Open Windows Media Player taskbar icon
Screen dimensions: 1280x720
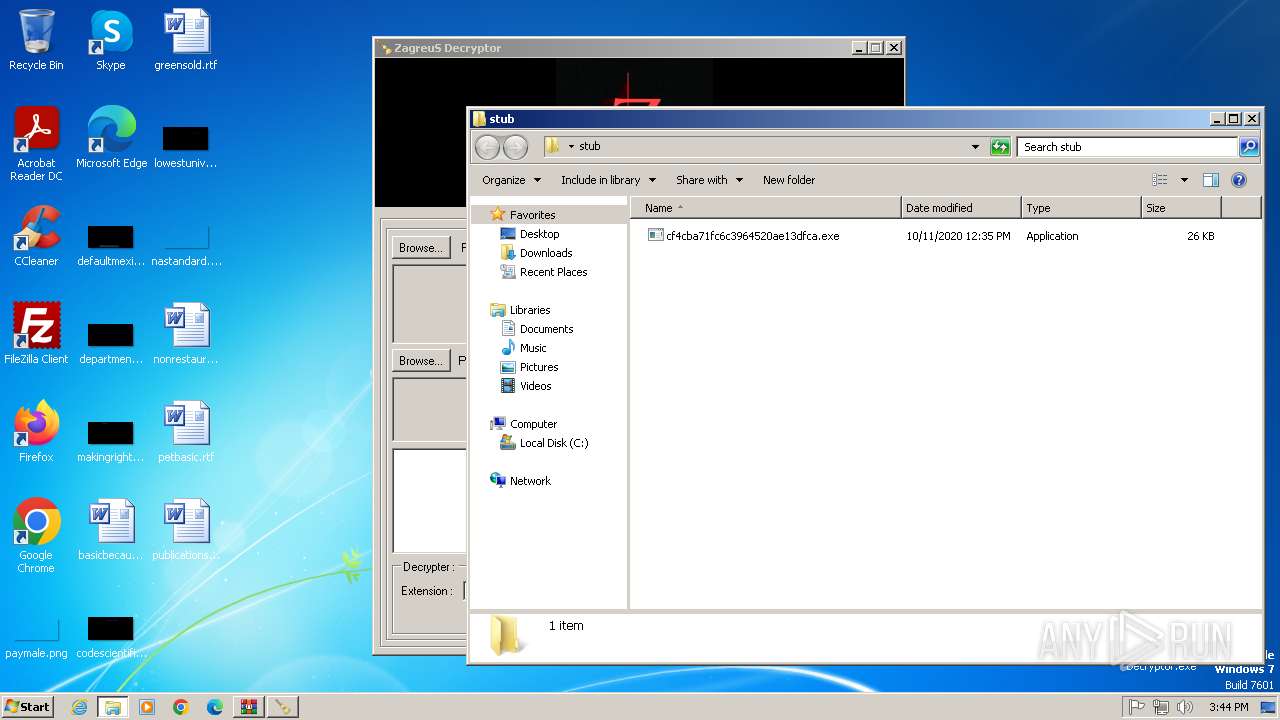pos(147,707)
